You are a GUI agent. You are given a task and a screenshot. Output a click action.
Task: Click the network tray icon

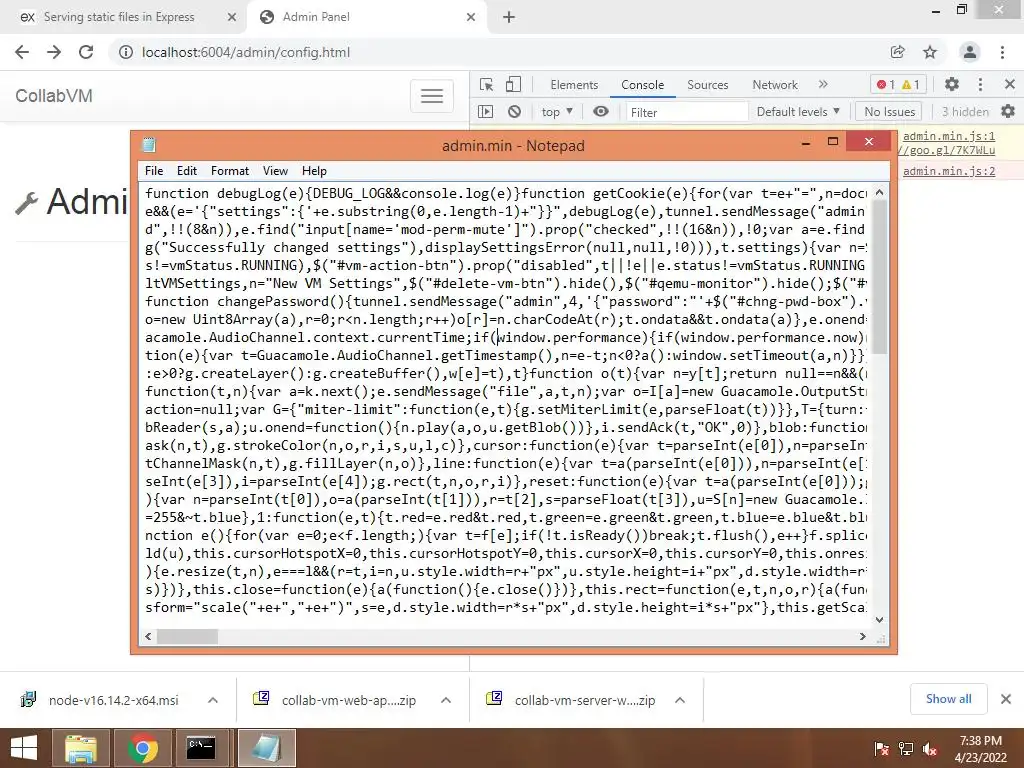pos(906,748)
